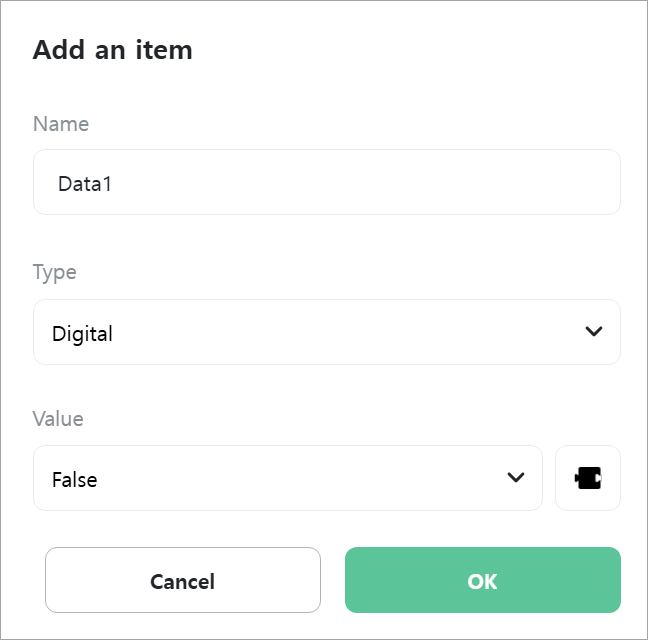Switch value input to block mode
Screen dimensions: 648x640
tap(588, 478)
